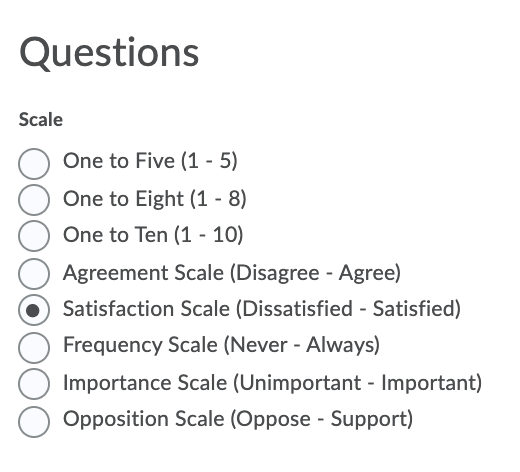520x472 pixels.
Task: Pick the Frequency Scale radio button
Action: point(34,348)
